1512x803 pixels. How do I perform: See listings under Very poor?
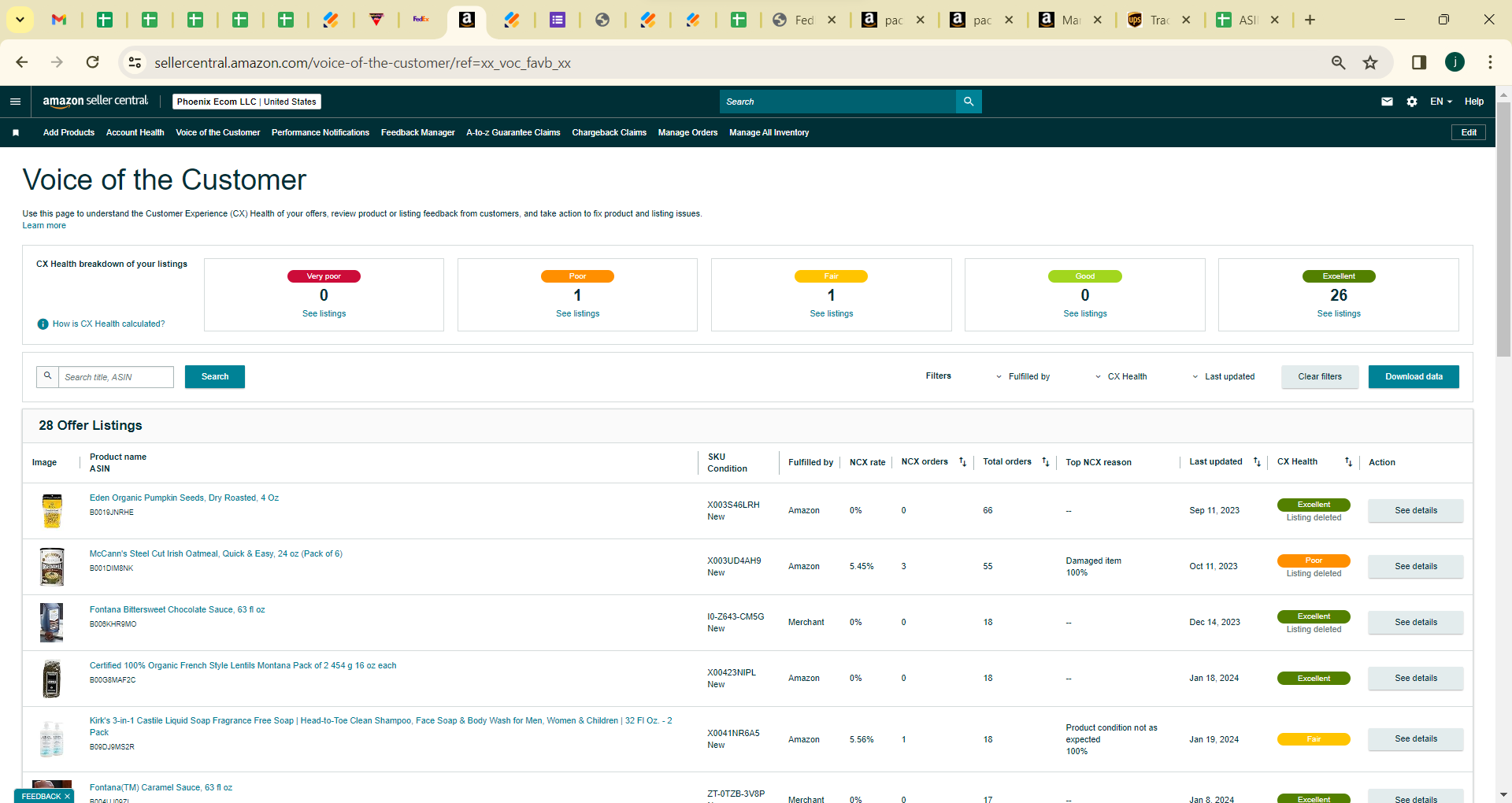click(324, 314)
